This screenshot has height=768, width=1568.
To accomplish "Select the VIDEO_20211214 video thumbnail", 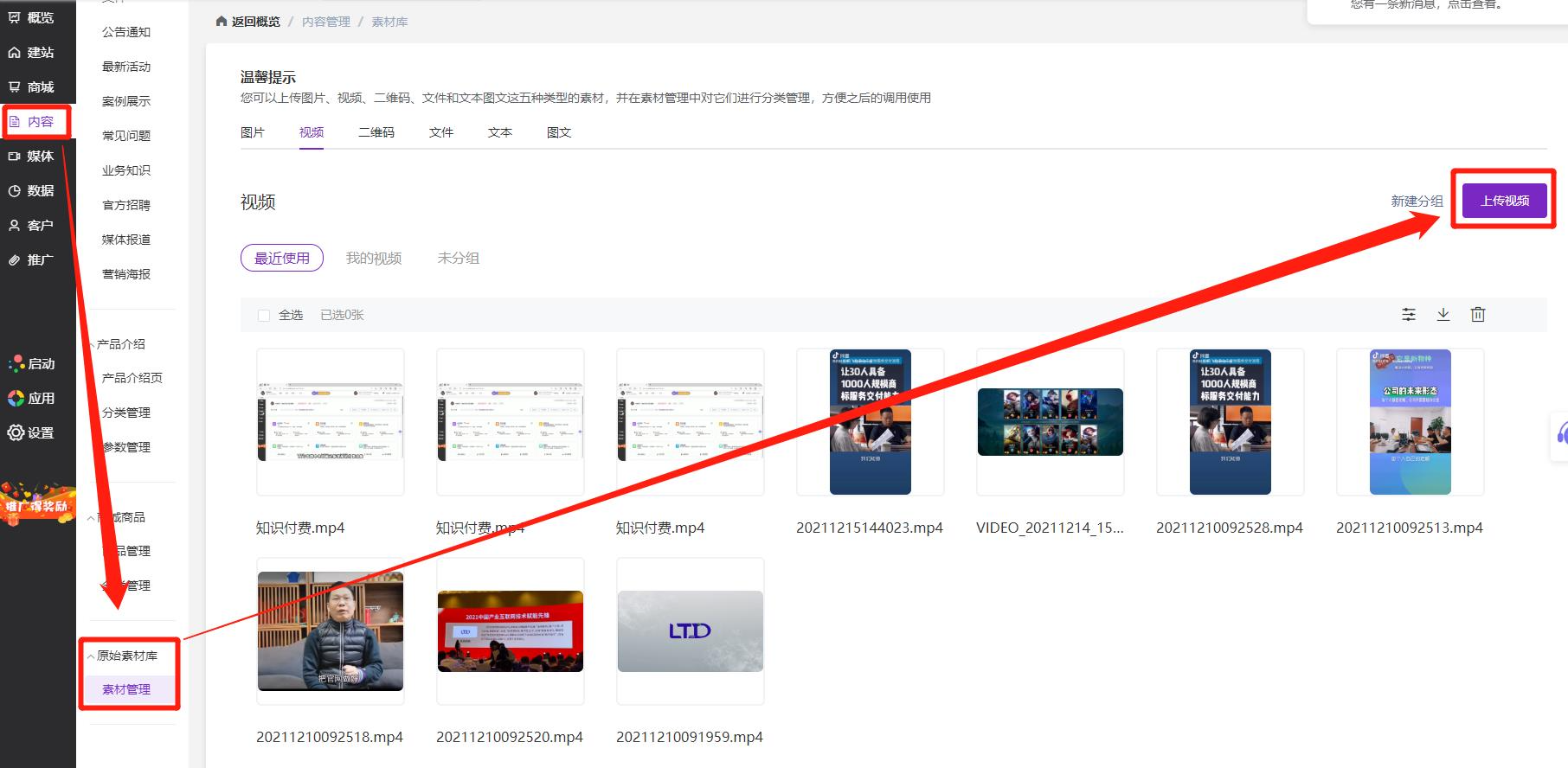I will coord(1050,422).
